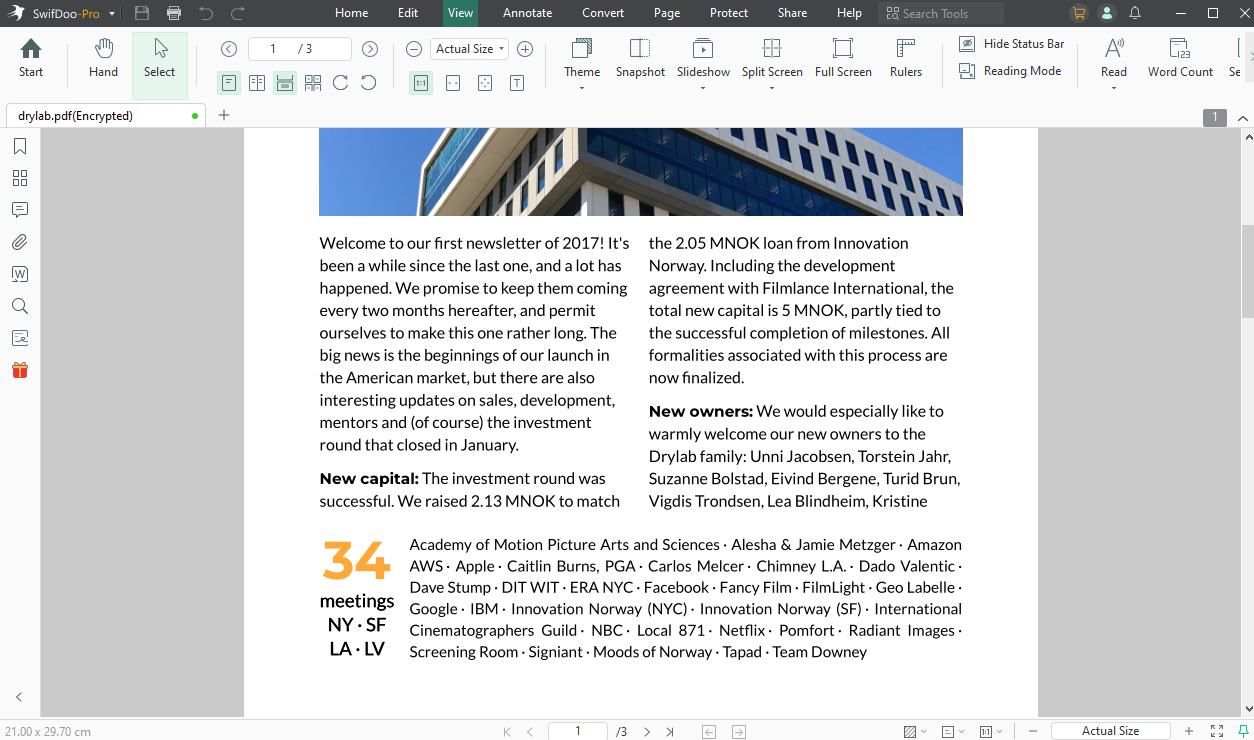The image size is (1254, 740).
Task: Expand the Theme dropdown
Action: pos(582,88)
